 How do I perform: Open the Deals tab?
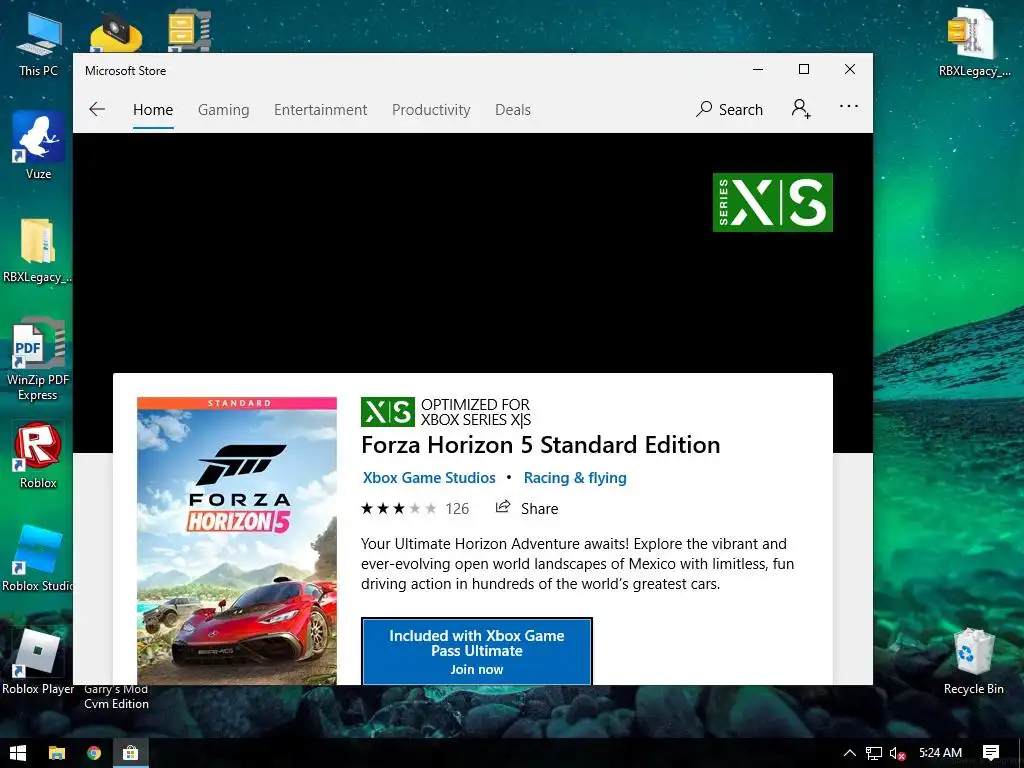pos(513,110)
